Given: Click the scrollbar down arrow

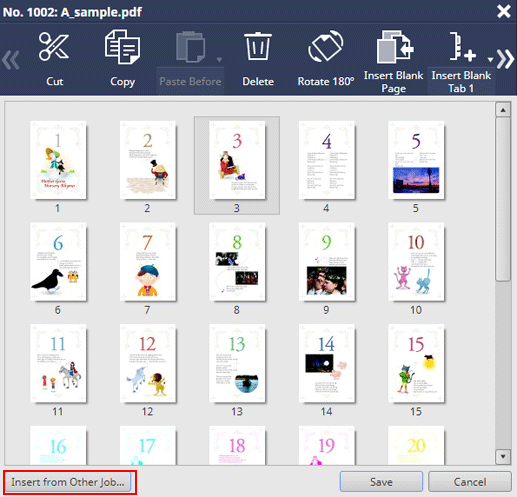Looking at the screenshot, I should coord(503,456).
